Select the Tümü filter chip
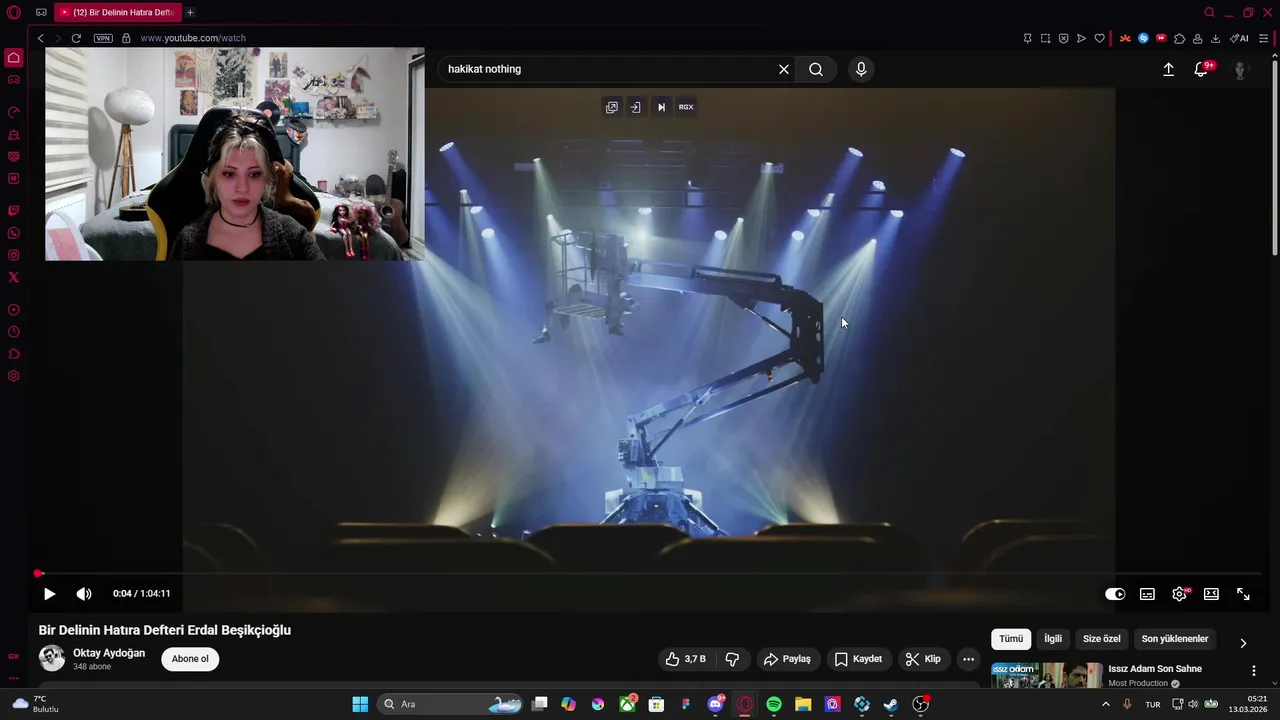The image size is (1280, 720). pyautogui.click(x=1011, y=639)
